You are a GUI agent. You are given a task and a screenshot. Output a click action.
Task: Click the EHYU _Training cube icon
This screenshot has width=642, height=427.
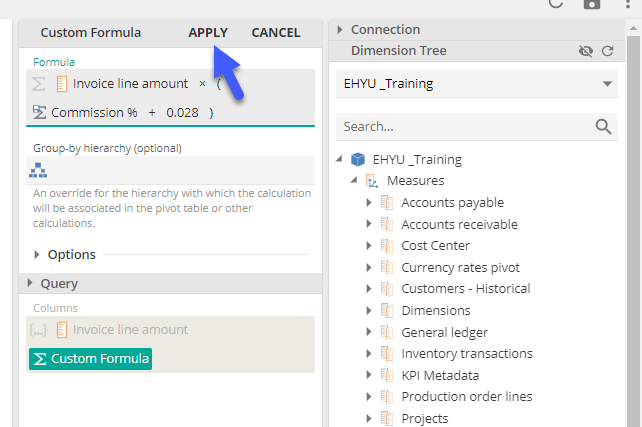point(358,159)
